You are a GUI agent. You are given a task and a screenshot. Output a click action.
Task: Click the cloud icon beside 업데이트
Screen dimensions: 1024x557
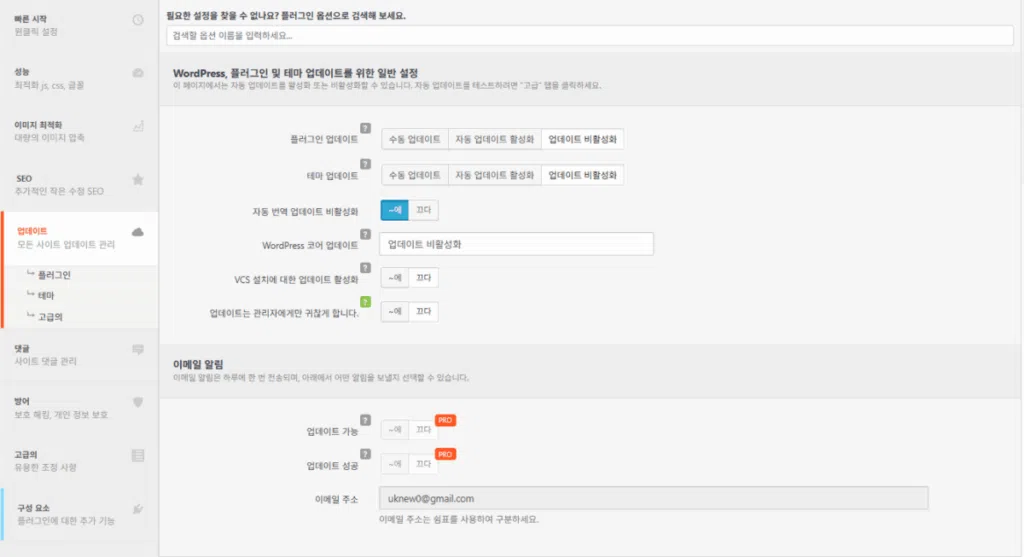click(138, 232)
